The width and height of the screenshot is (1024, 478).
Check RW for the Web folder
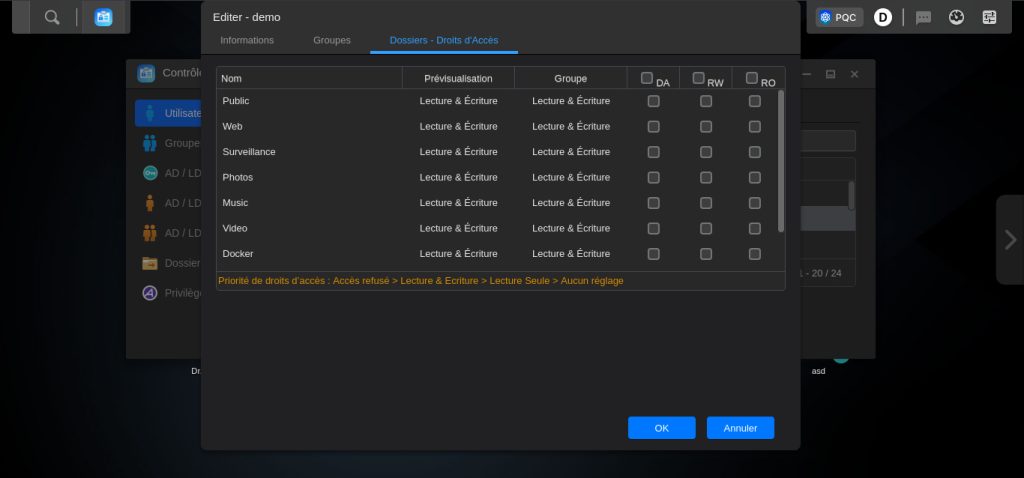(x=706, y=127)
